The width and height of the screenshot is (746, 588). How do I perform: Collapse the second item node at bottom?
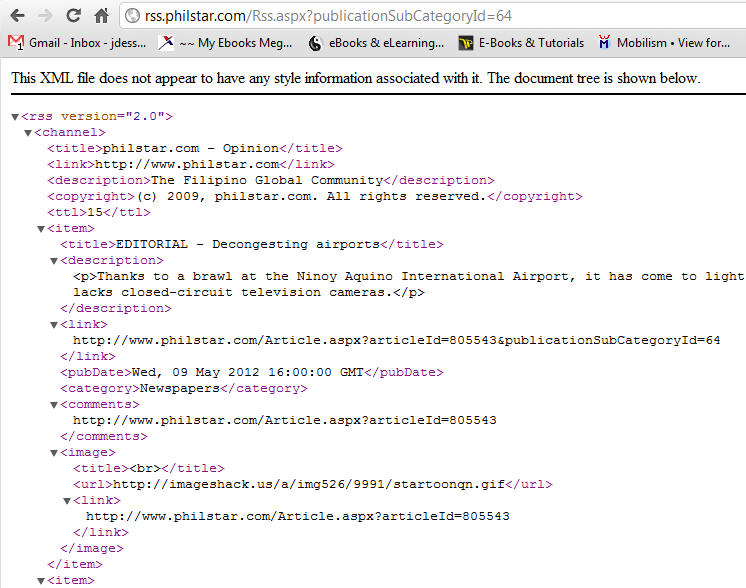41,581
